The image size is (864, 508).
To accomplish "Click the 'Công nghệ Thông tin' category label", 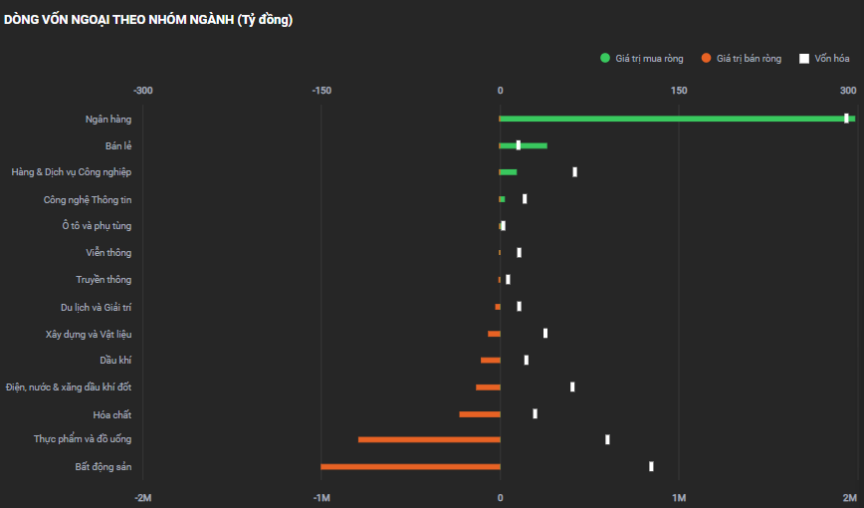I will 87,199.
